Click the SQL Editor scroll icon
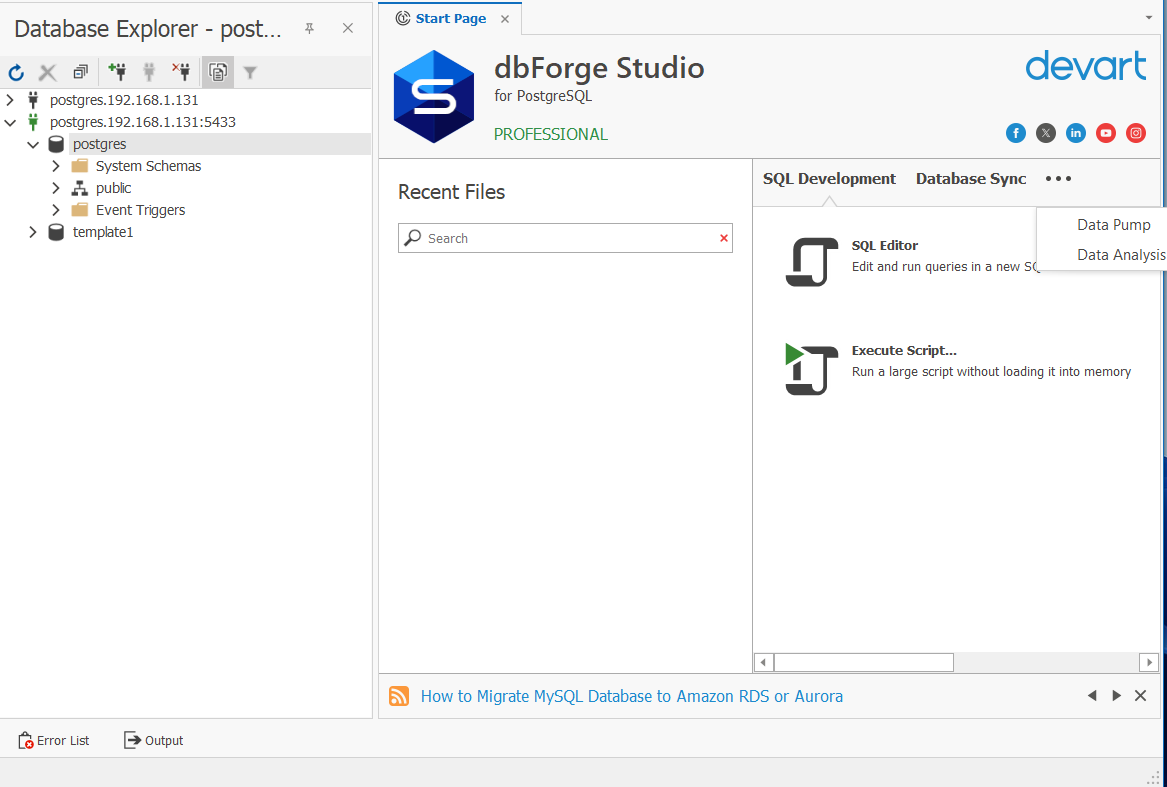The image size is (1167, 787). point(811,262)
